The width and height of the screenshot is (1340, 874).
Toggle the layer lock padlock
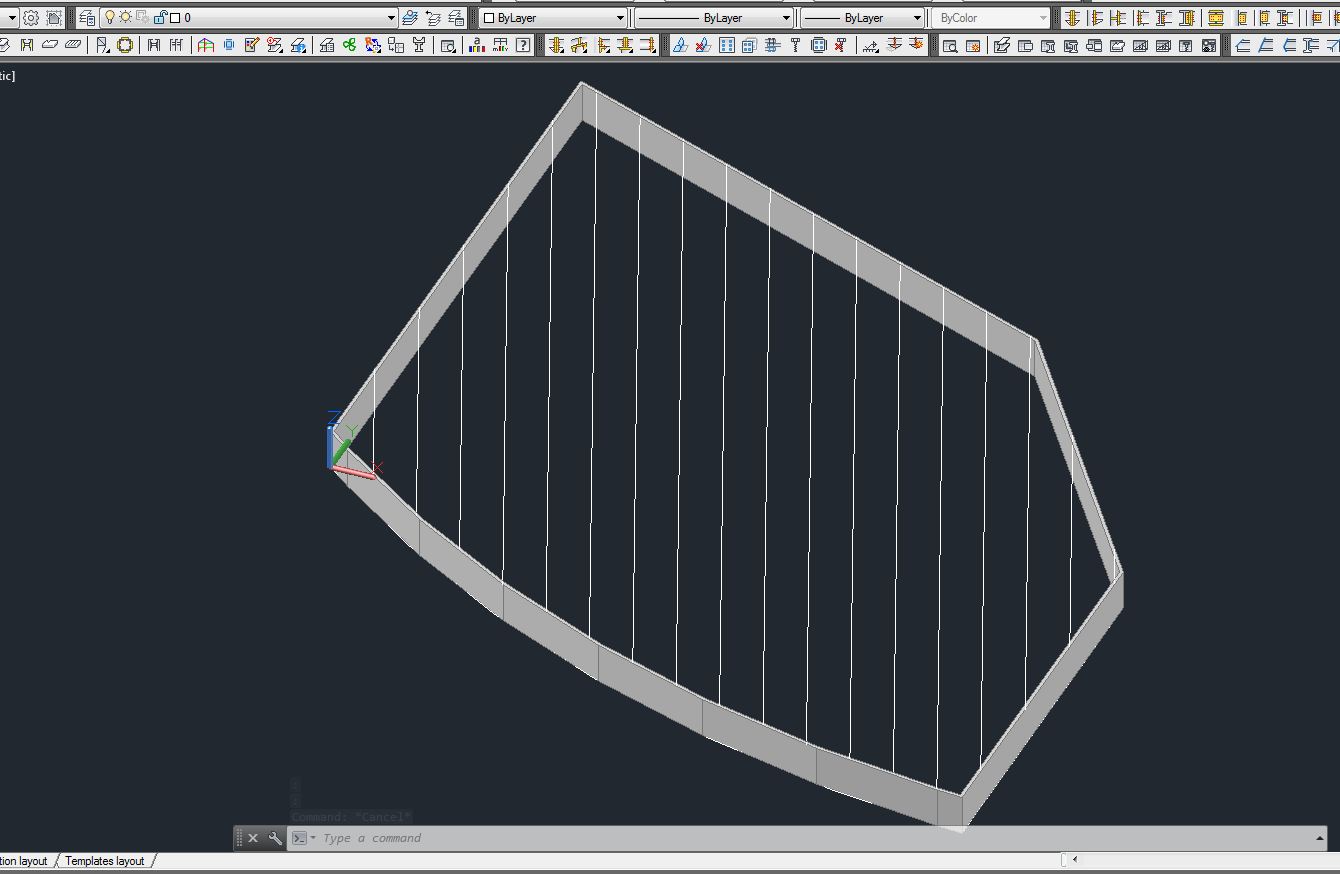160,17
